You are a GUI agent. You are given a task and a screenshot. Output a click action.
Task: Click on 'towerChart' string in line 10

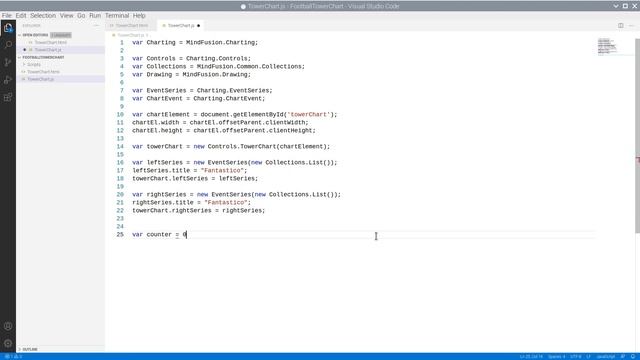point(309,114)
